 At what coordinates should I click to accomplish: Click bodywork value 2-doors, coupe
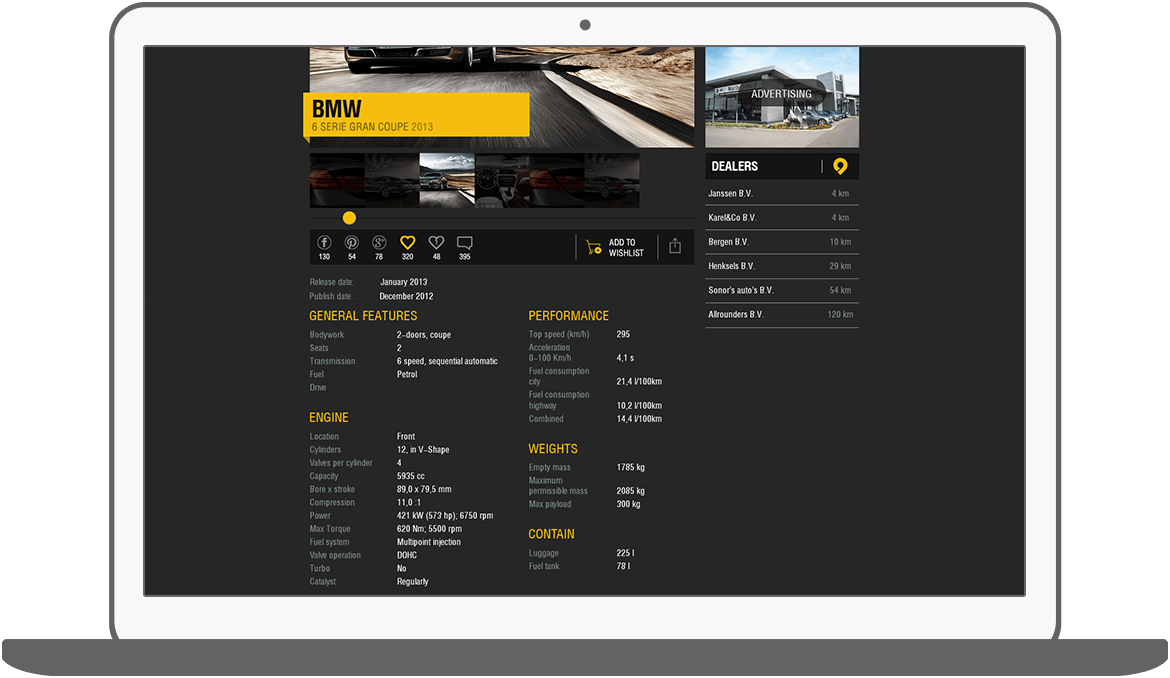click(424, 335)
